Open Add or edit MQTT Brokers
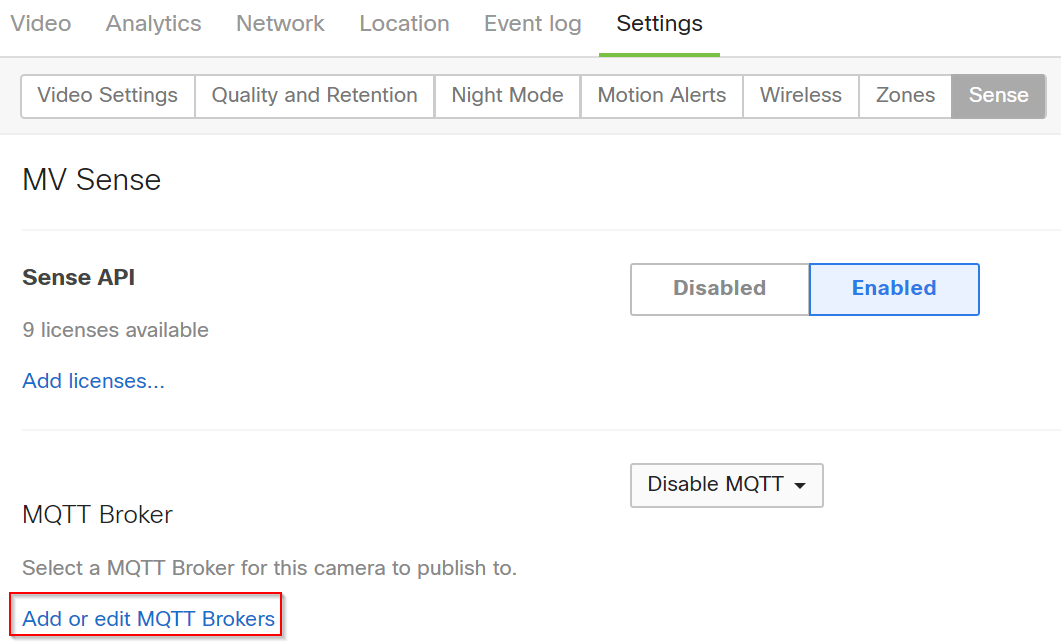Viewport: 1061px width, 644px height. click(146, 618)
